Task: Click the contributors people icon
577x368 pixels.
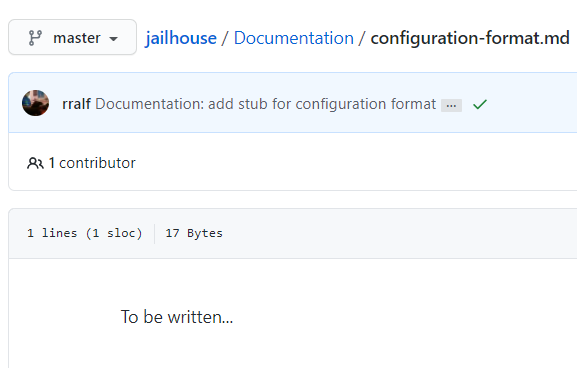Action: [x=35, y=163]
